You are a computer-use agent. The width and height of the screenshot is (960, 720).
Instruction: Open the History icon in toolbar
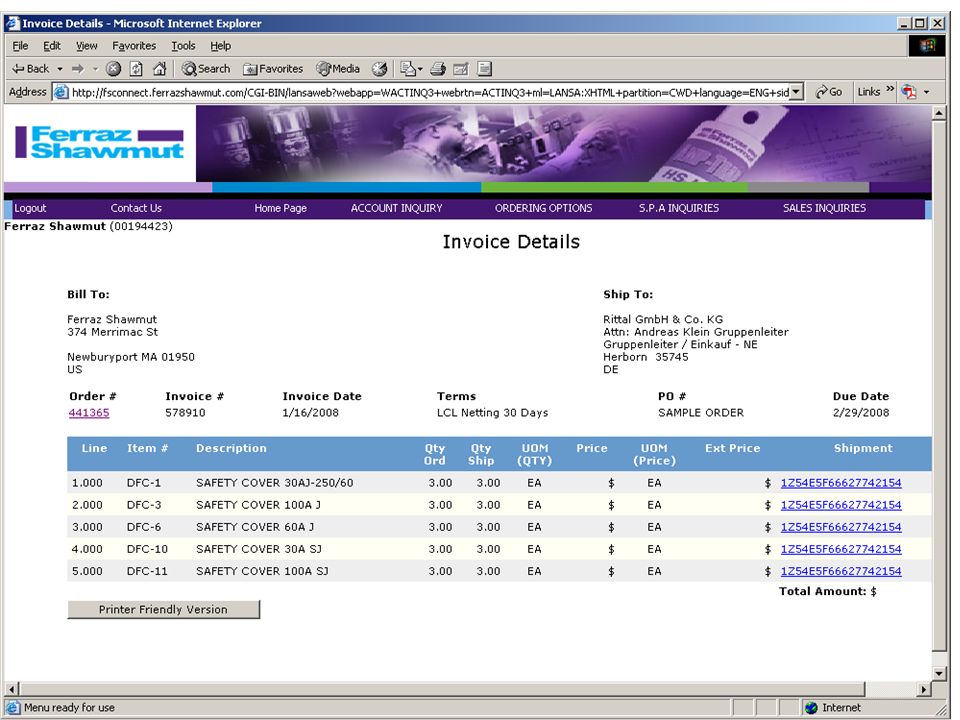click(x=380, y=69)
